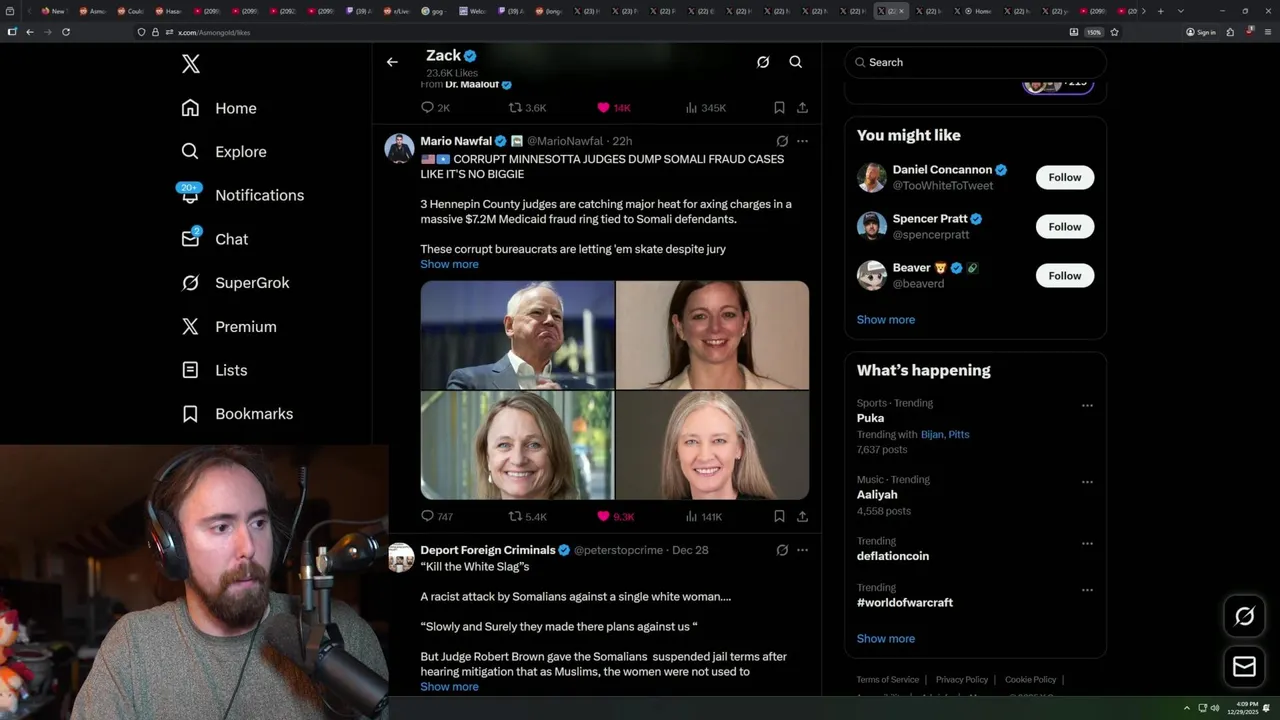Open replies on Dr. Maalouf post (2K)
The width and height of the screenshot is (1280, 720).
pyautogui.click(x=435, y=108)
